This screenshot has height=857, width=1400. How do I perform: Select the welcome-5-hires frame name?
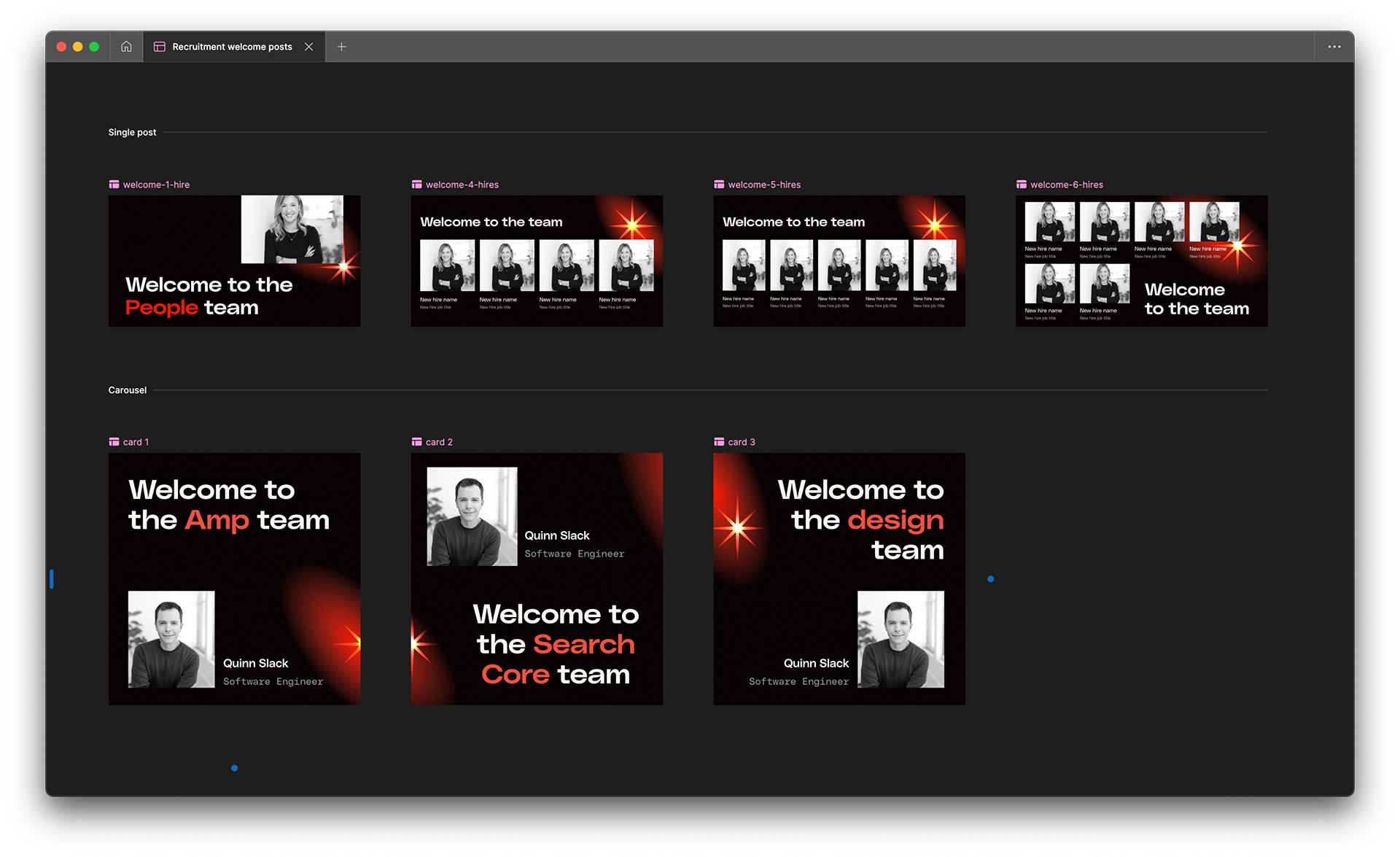pos(763,185)
